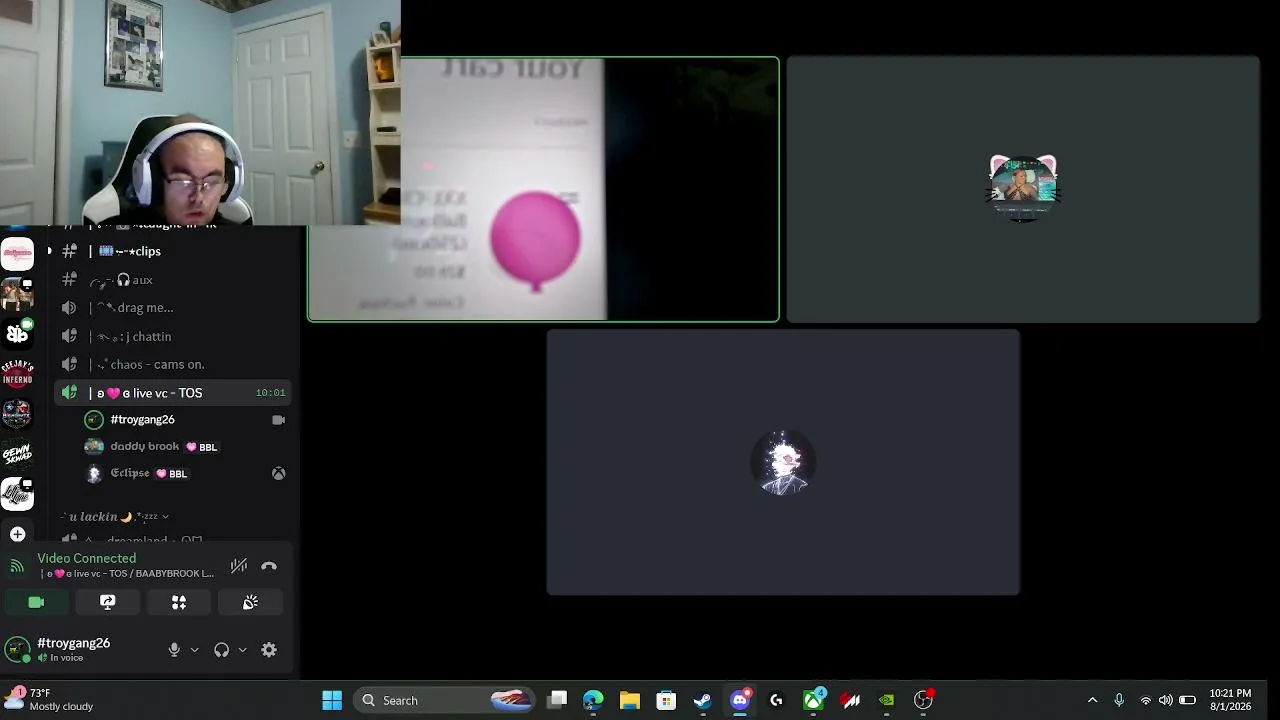The height and width of the screenshot is (720, 1280).
Task: Select #troygang26 in voice member list
Action: point(185,420)
